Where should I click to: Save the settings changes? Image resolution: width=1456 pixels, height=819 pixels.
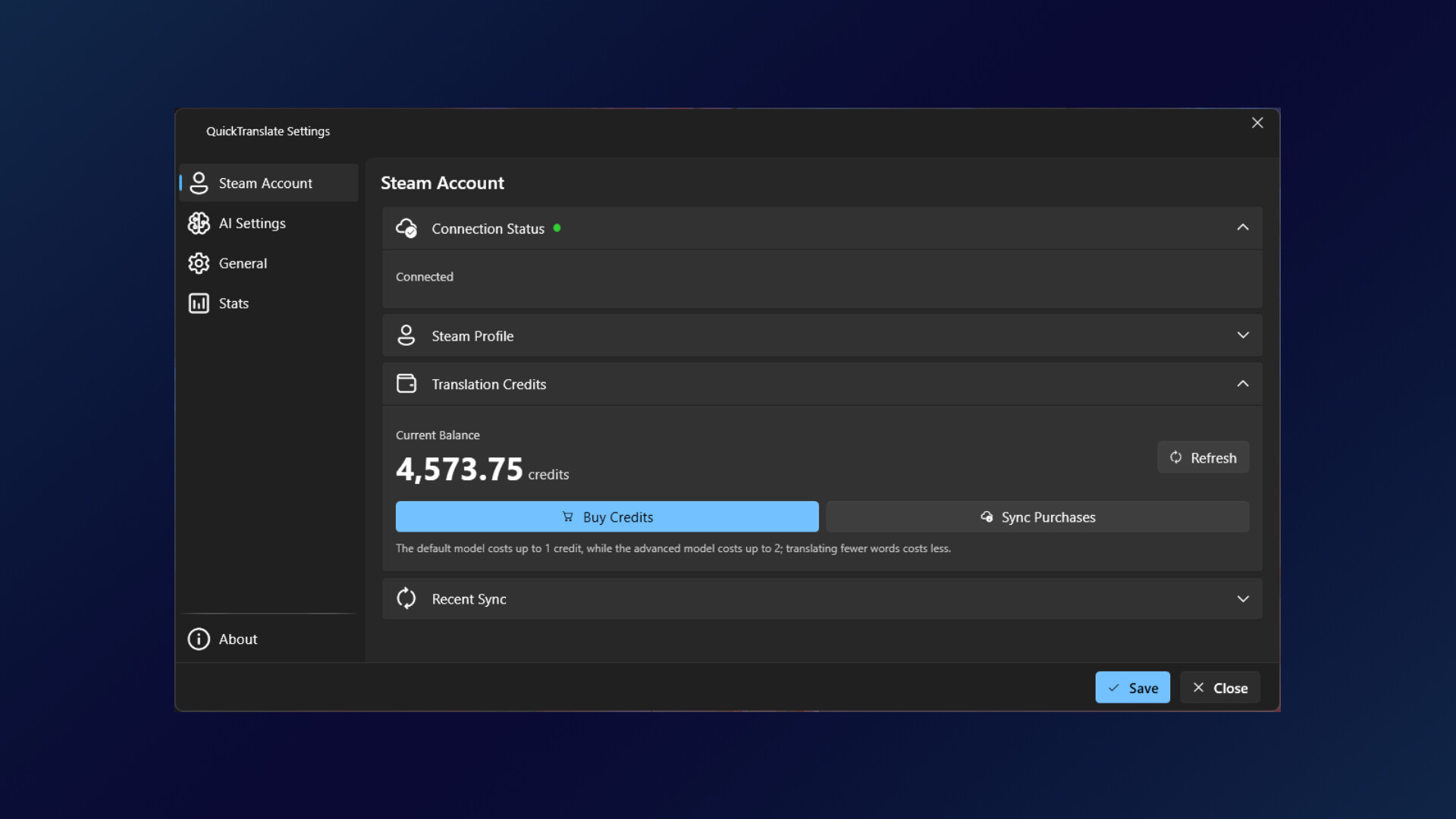[x=1132, y=688]
